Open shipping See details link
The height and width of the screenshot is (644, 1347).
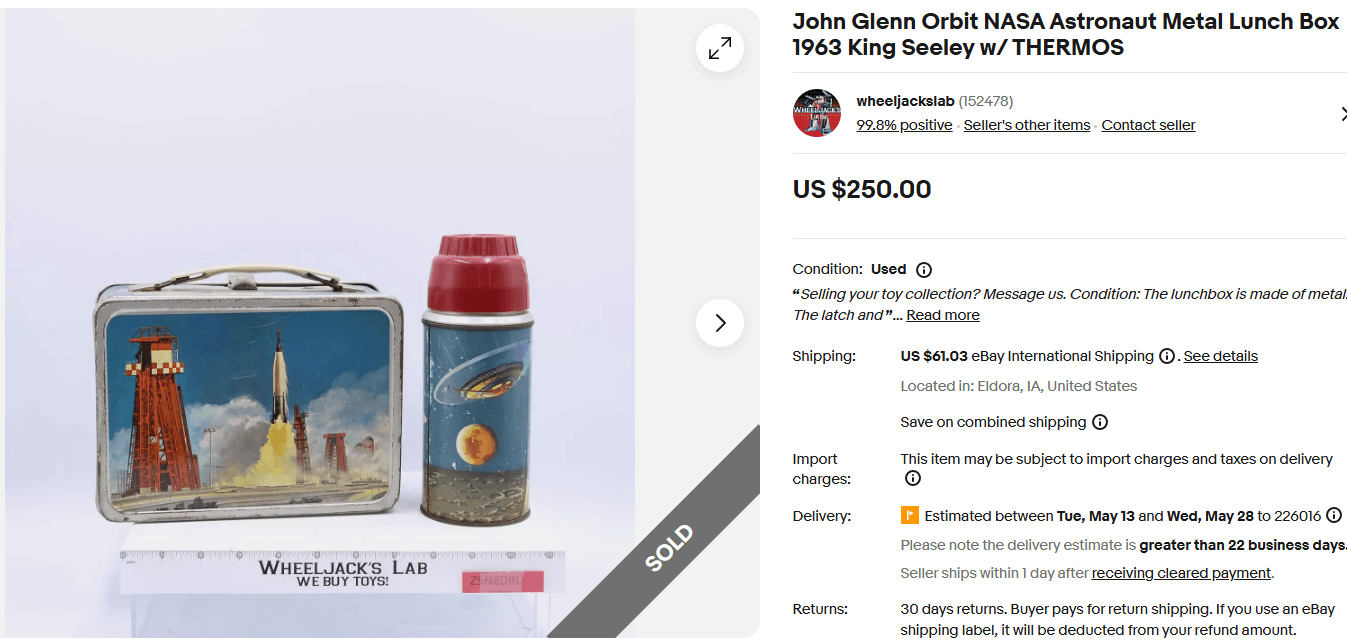[1220, 357]
